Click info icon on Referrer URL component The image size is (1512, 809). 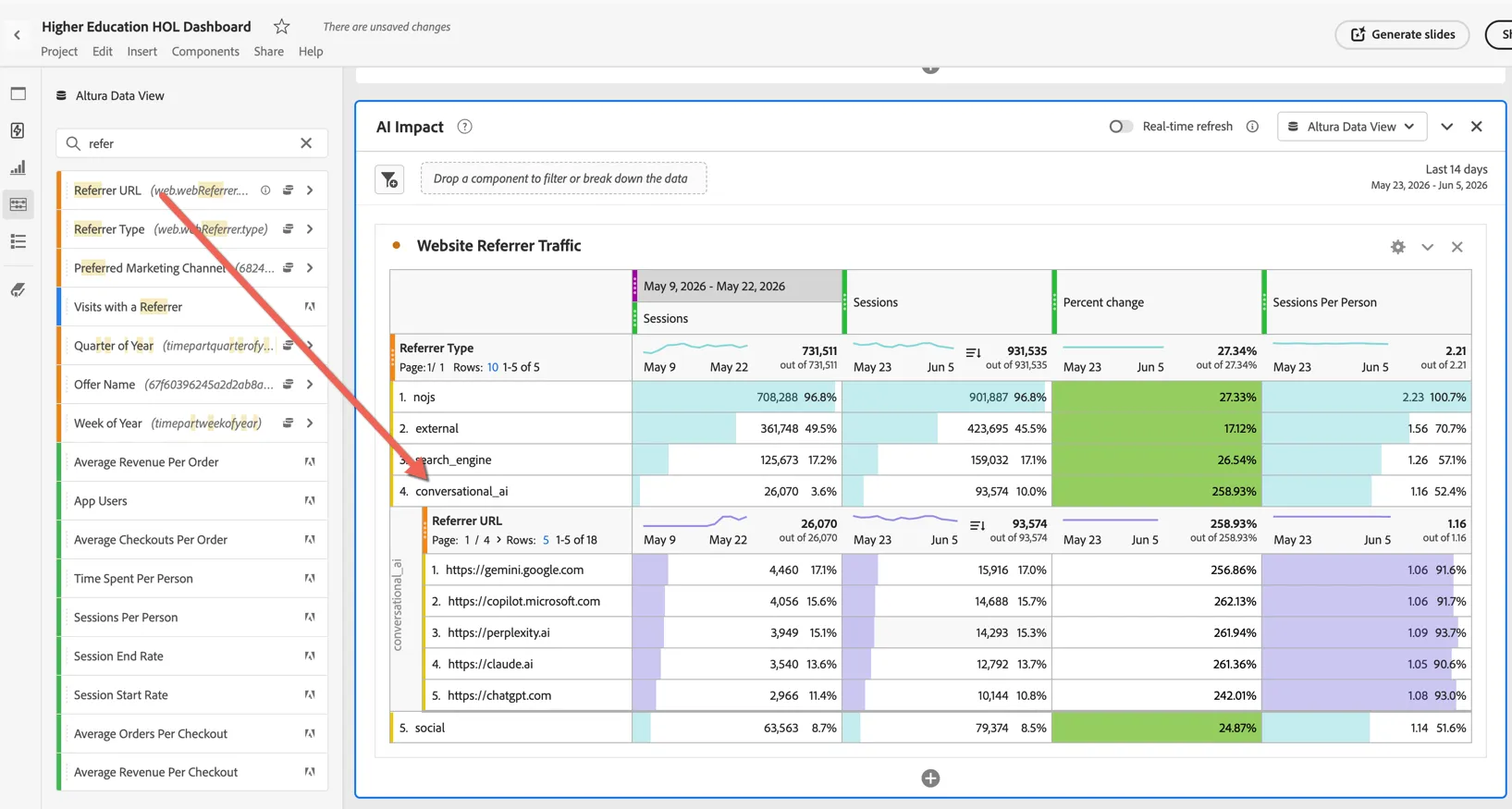click(265, 190)
